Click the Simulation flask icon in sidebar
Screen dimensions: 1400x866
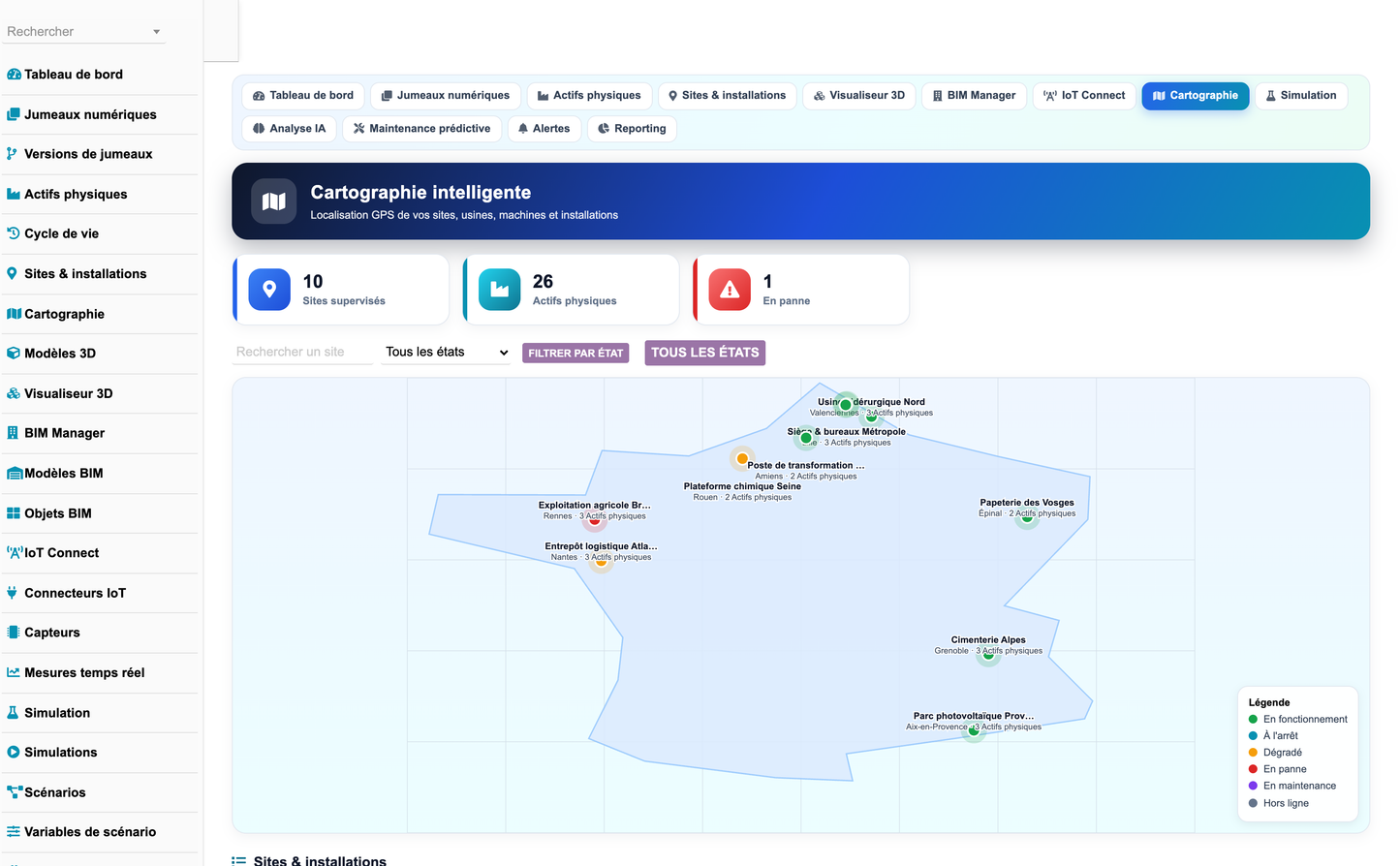13,712
